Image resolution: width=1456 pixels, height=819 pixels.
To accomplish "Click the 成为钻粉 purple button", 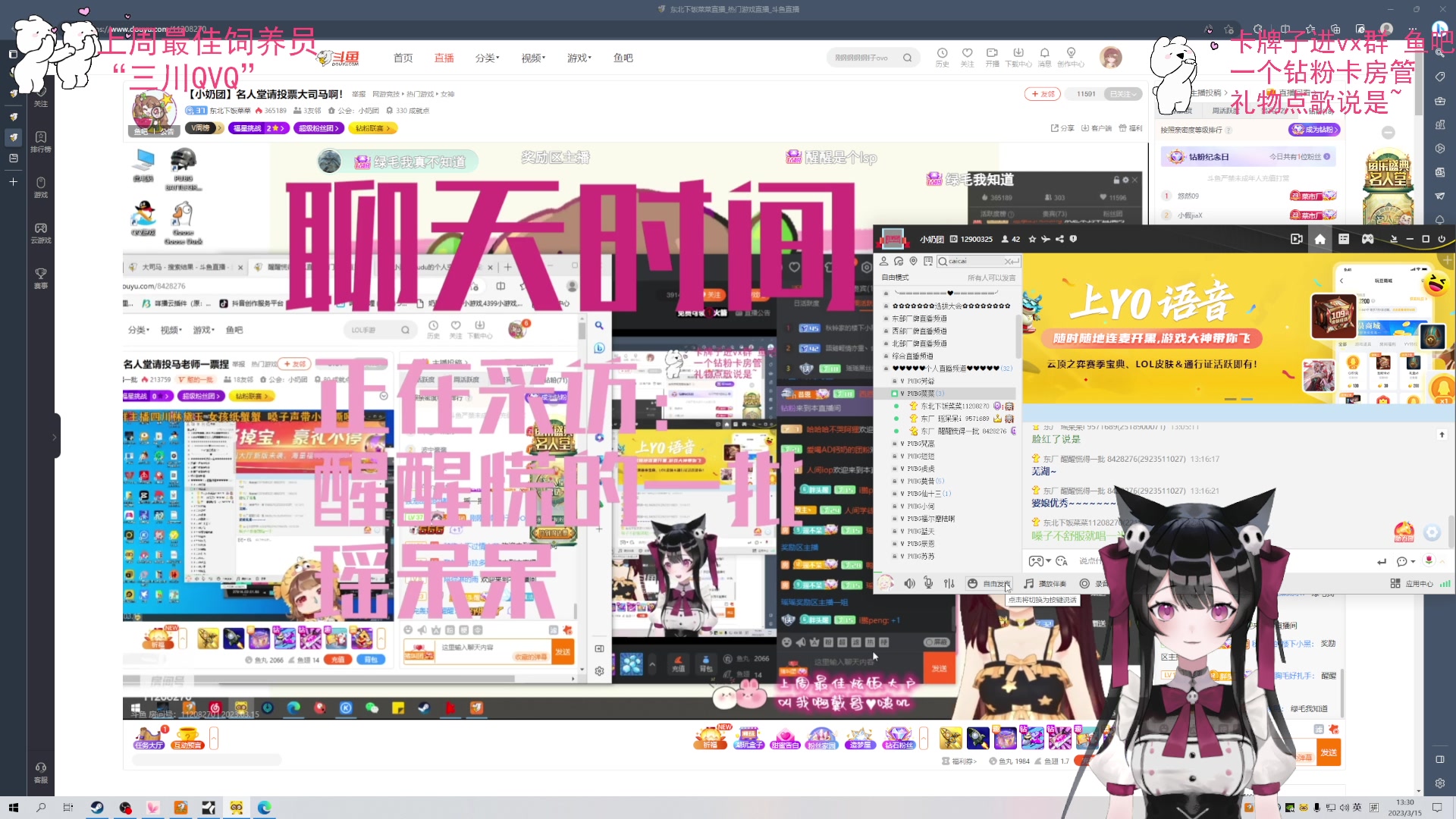I will (1314, 130).
